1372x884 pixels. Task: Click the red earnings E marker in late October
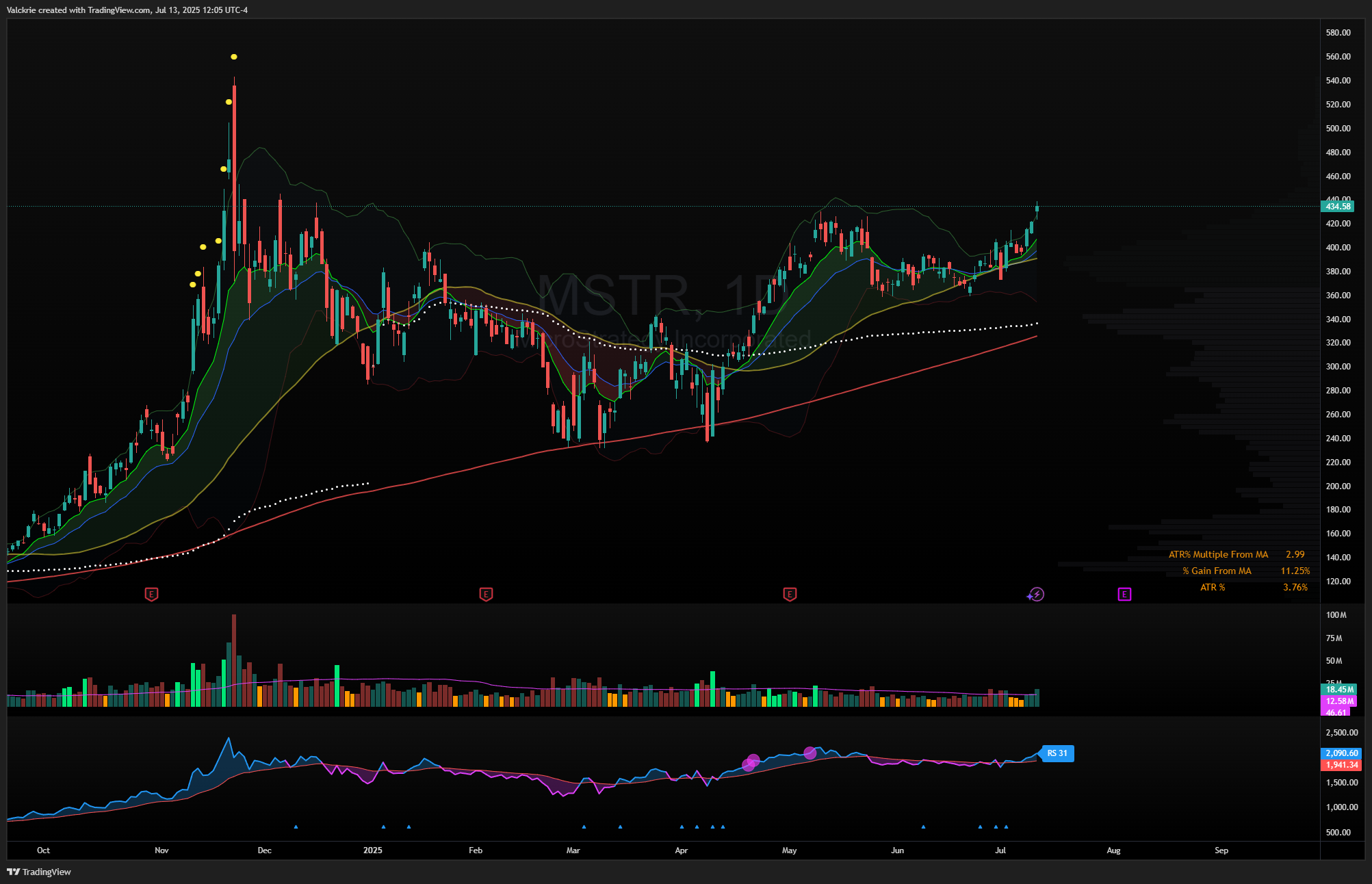tap(151, 594)
